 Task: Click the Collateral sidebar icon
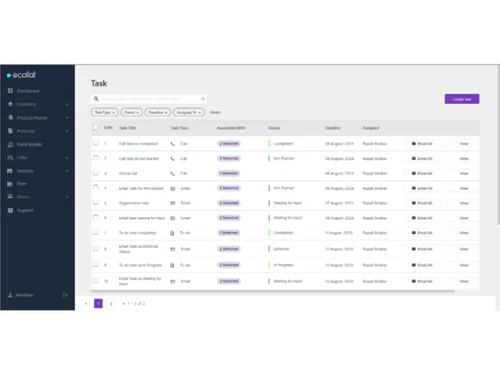click(x=10, y=104)
